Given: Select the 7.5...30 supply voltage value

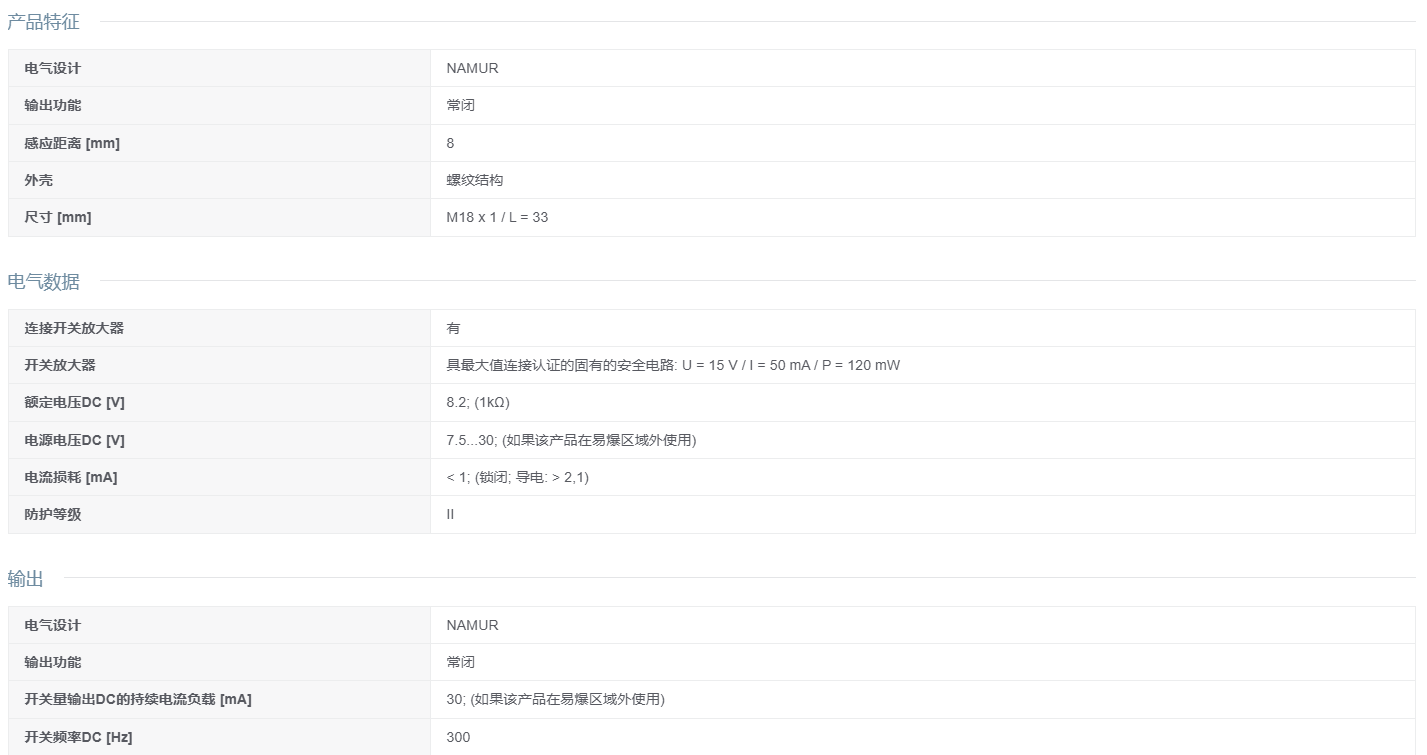Looking at the screenshot, I should coord(571,440).
